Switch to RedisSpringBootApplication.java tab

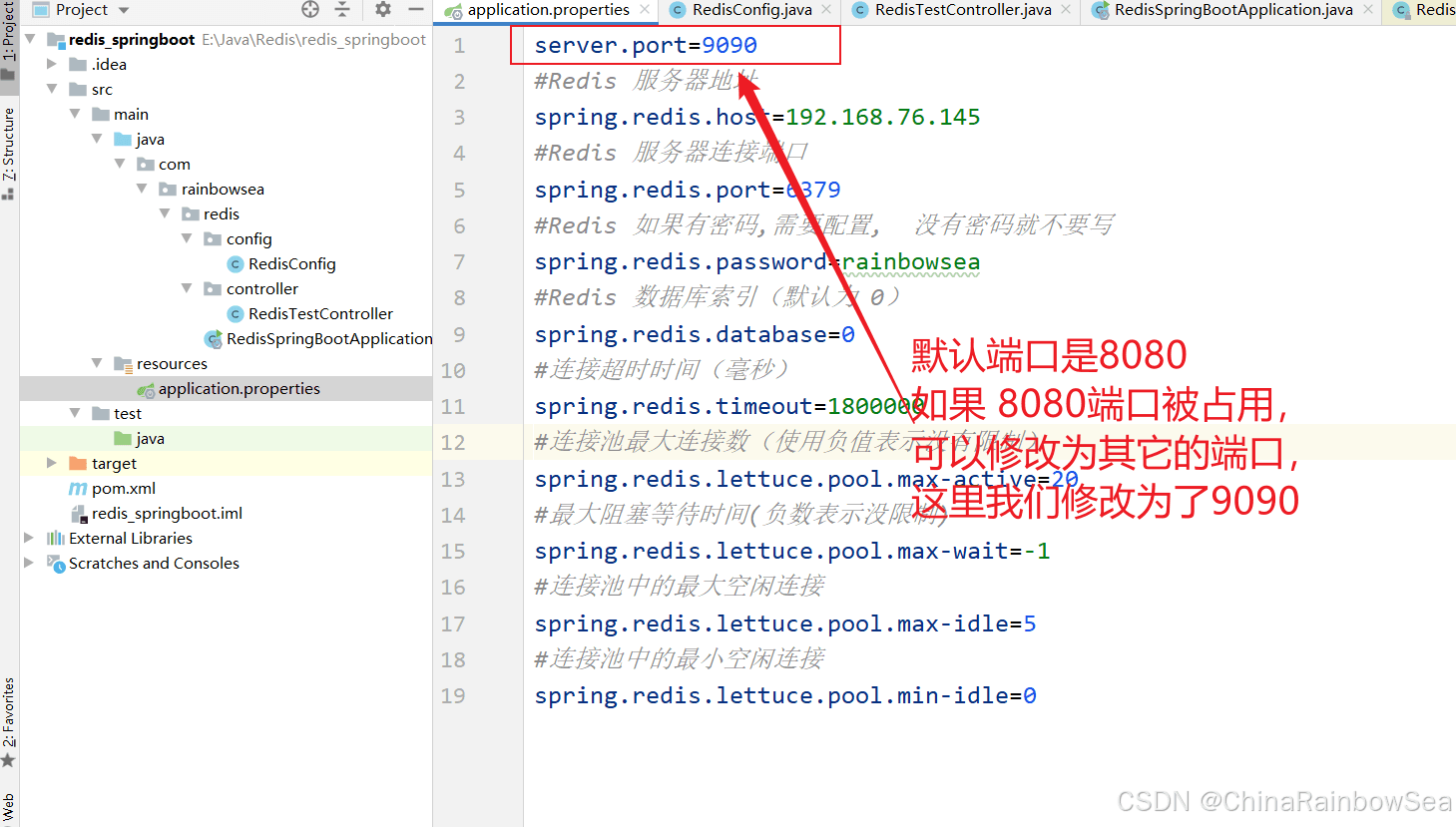(x=1233, y=10)
